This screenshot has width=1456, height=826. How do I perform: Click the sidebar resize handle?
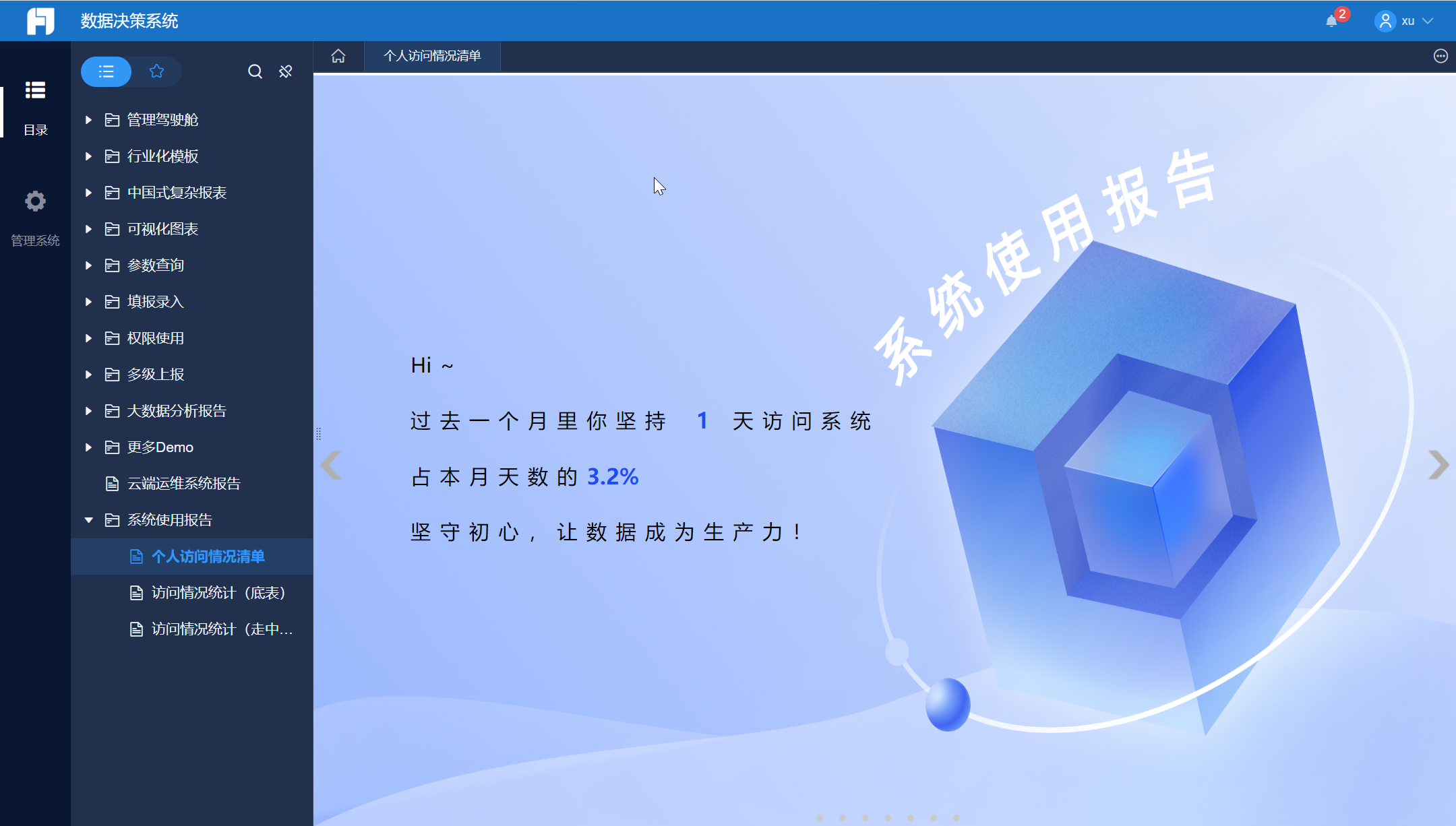coord(318,434)
